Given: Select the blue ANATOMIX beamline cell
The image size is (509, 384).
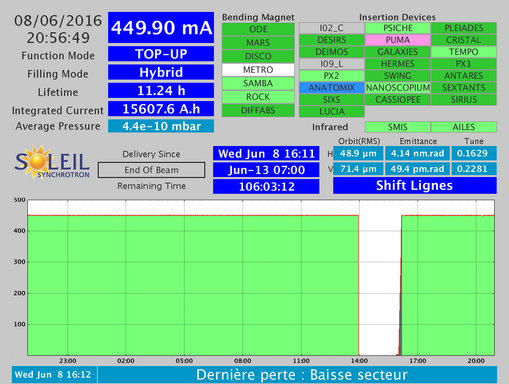Looking at the screenshot, I should pyautogui.click(x=331, y=88).
